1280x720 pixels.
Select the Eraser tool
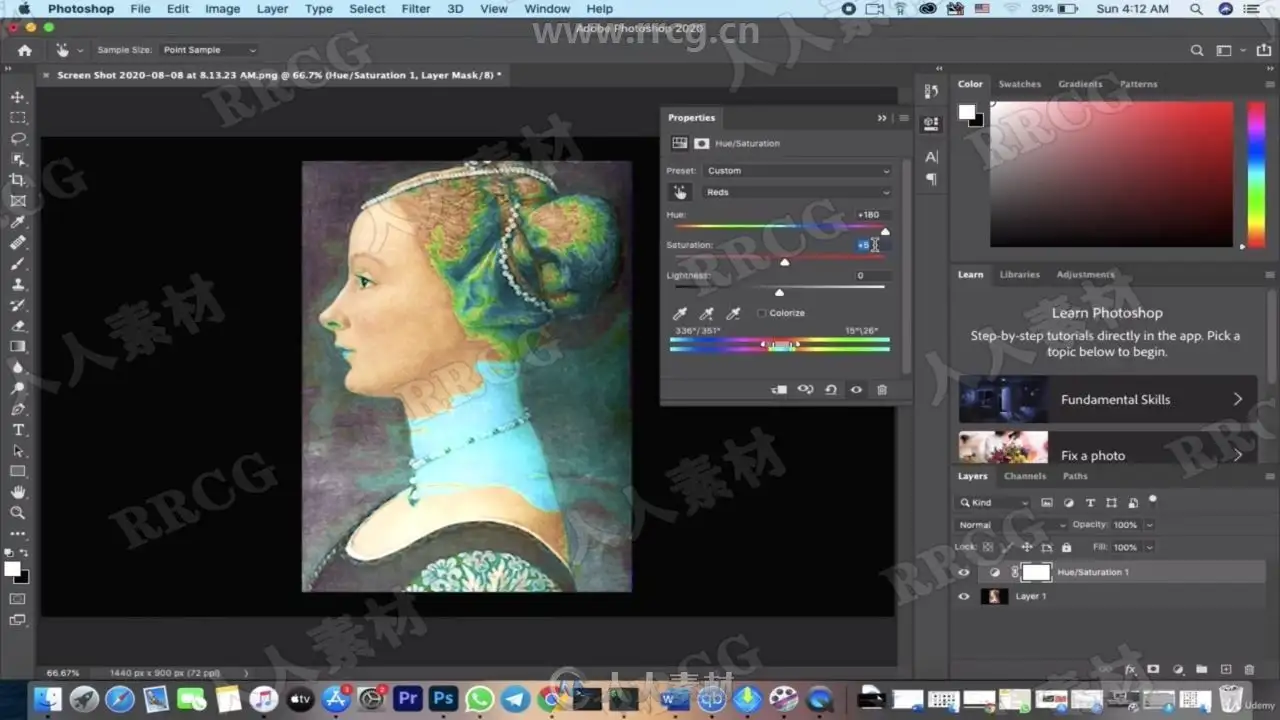(x=18, y=326)
